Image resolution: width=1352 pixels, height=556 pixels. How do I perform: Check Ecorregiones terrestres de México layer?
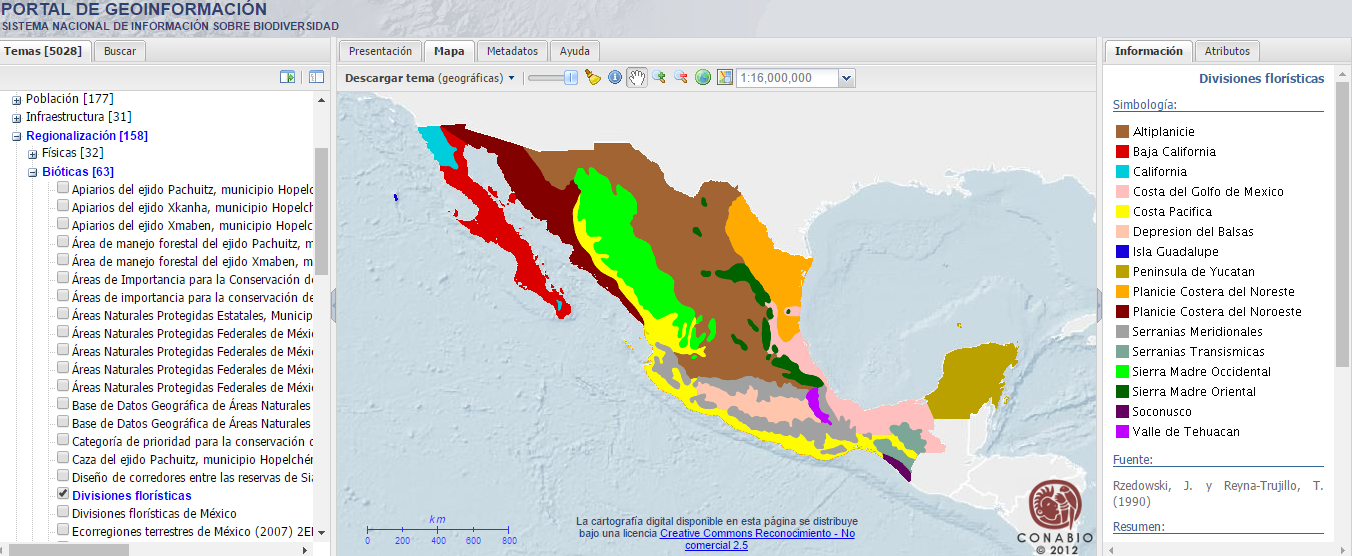(63, 530)
